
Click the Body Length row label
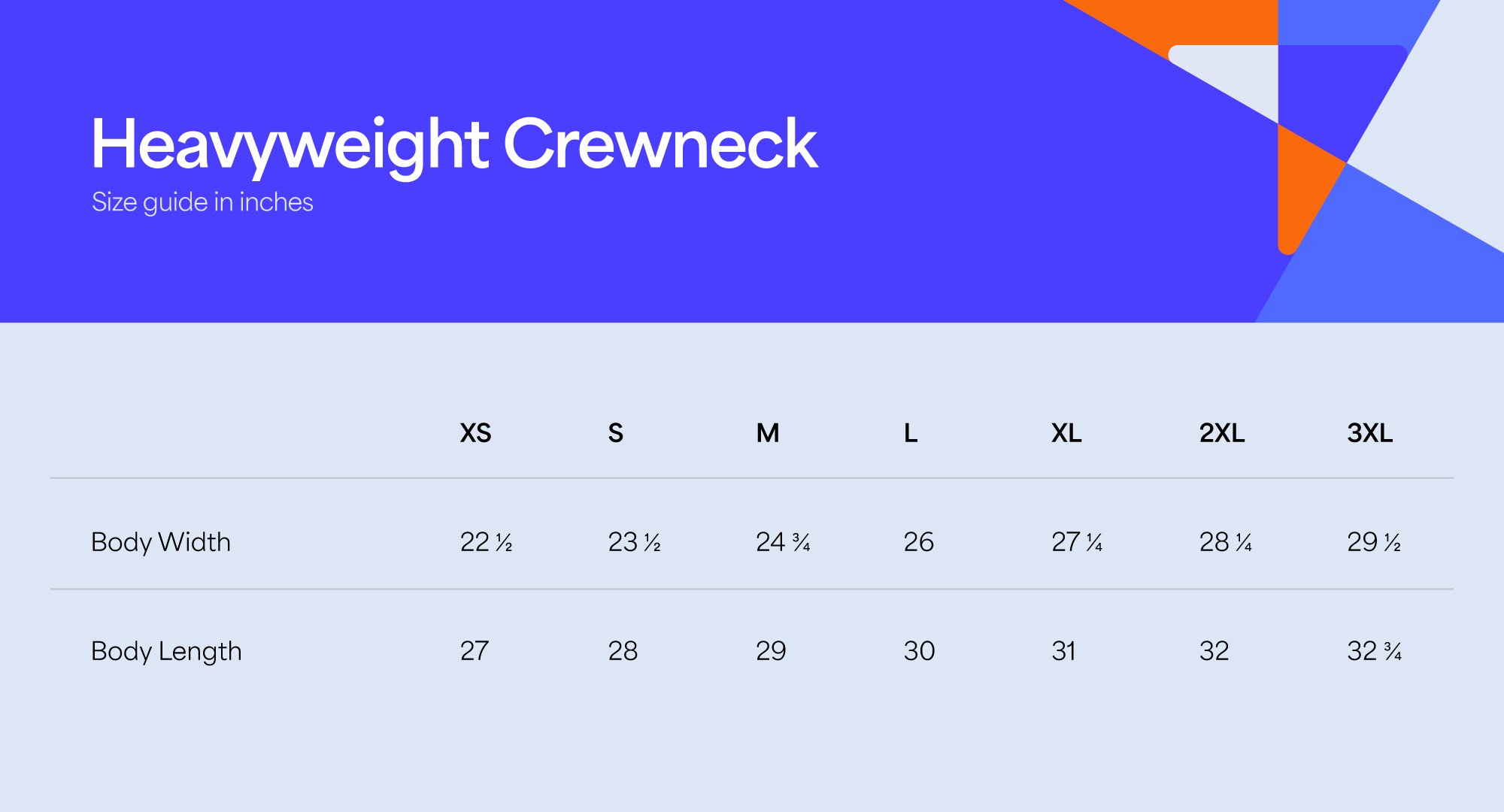[166, 651]
